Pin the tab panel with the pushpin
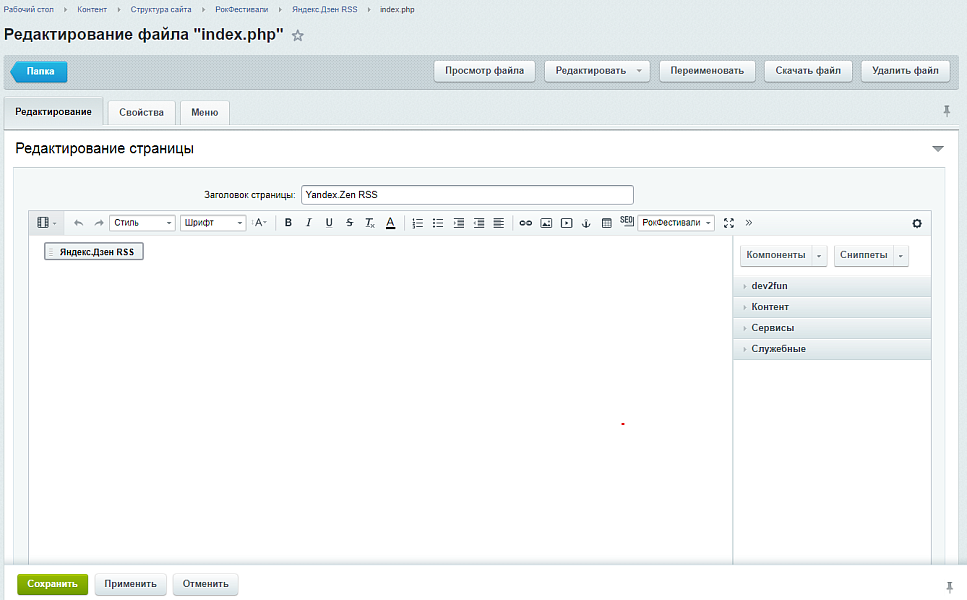This screenshot has width=967, height=600. pos(947,111)
